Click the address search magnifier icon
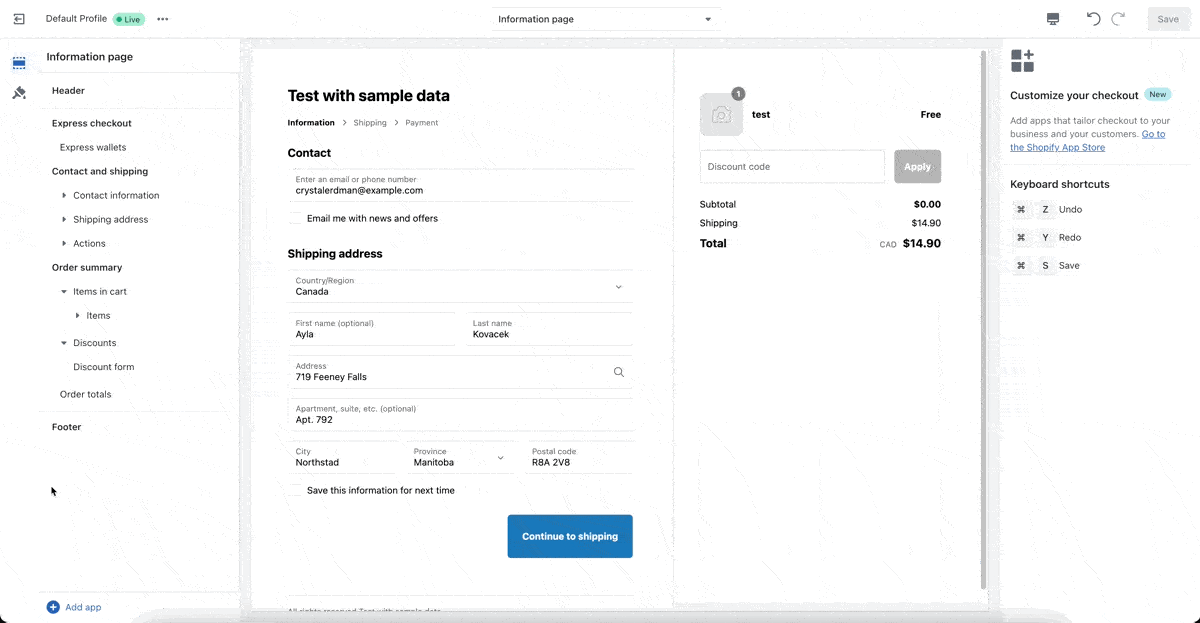The image size is (1200, 623). pyautogui.click(x=618, y=372)
